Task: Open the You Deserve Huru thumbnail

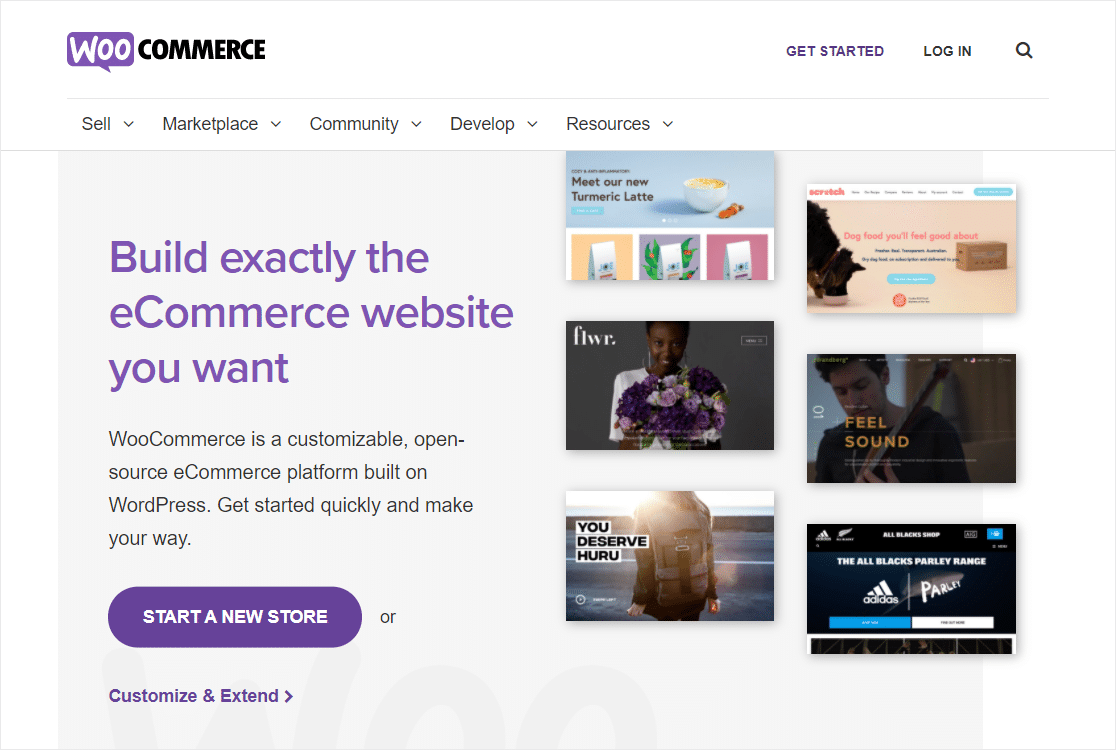Action: tap(669, 555)
